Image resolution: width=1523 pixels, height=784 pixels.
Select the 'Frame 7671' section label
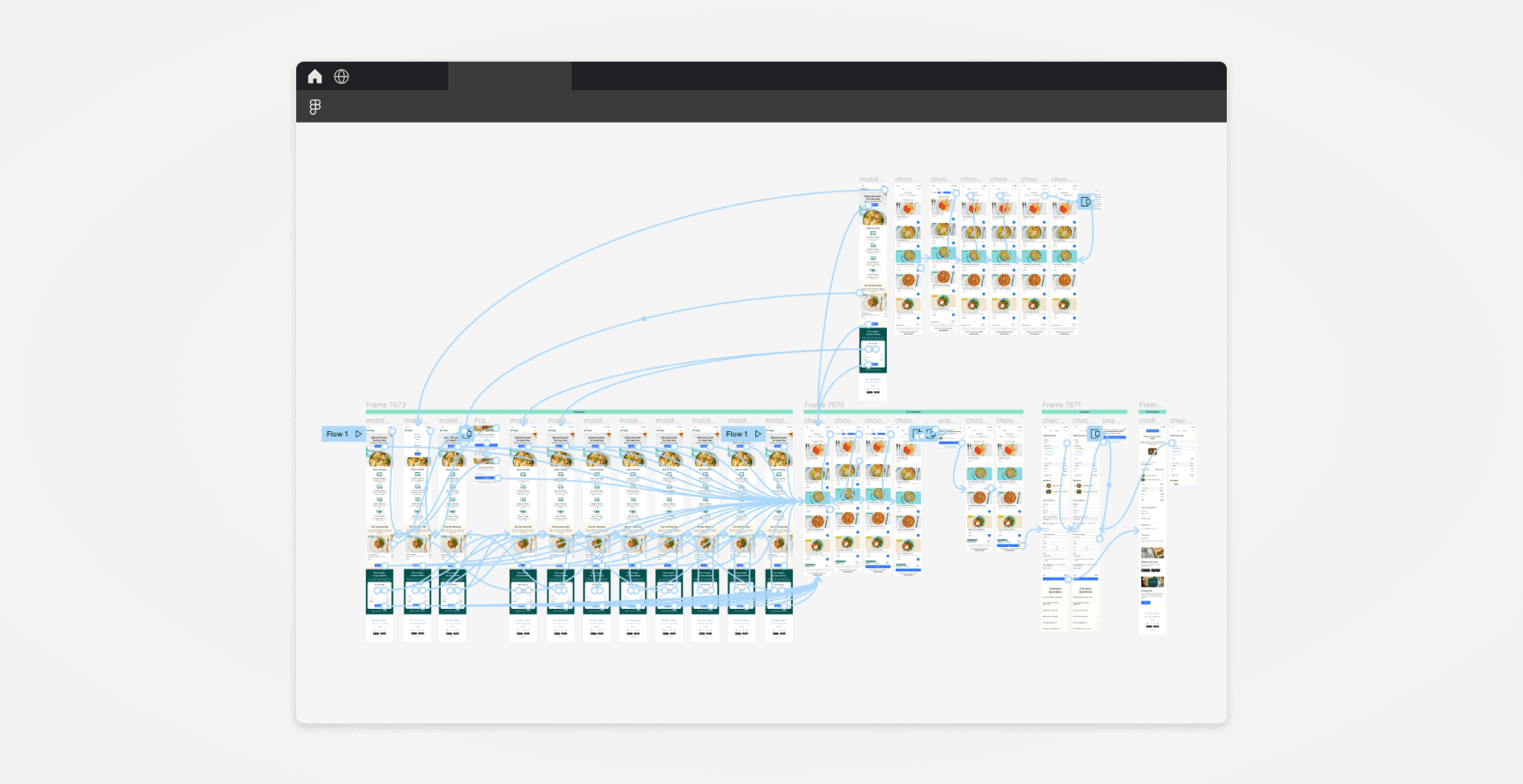click(1061, 405)
